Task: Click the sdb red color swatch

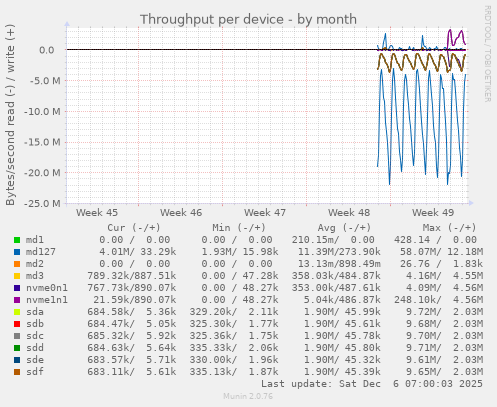Action: 17,324
